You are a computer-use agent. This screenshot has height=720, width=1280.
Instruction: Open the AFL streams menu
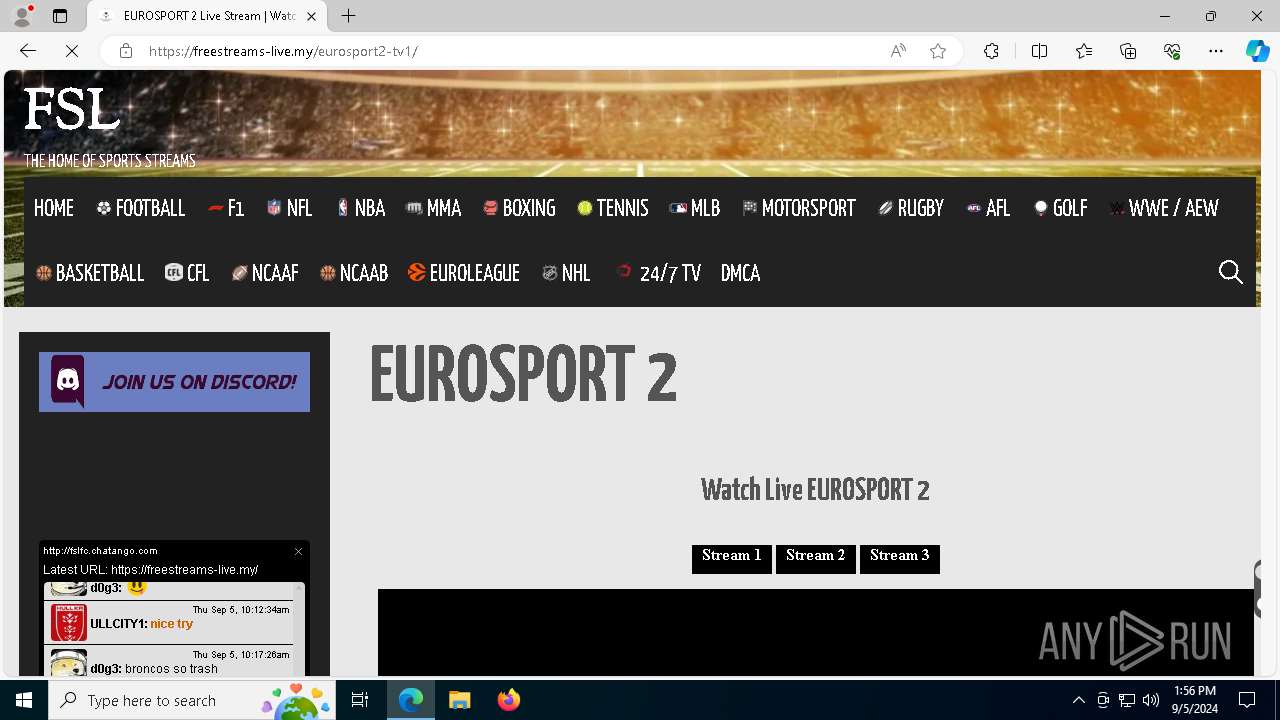click(x=988, y=208)
